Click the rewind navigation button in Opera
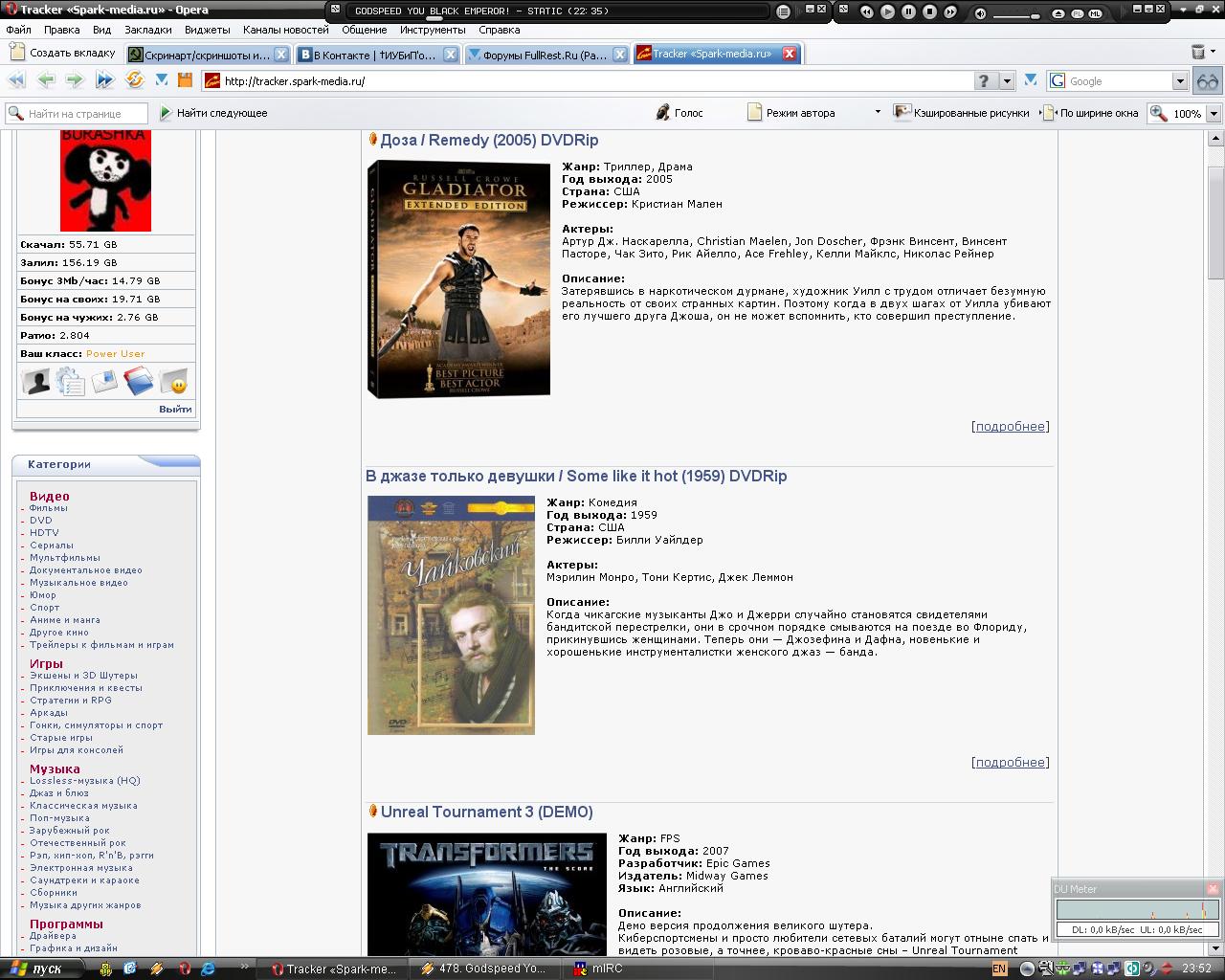This screenshot has height=980, width=1225. pyautogui.click(x=16, y=80)
